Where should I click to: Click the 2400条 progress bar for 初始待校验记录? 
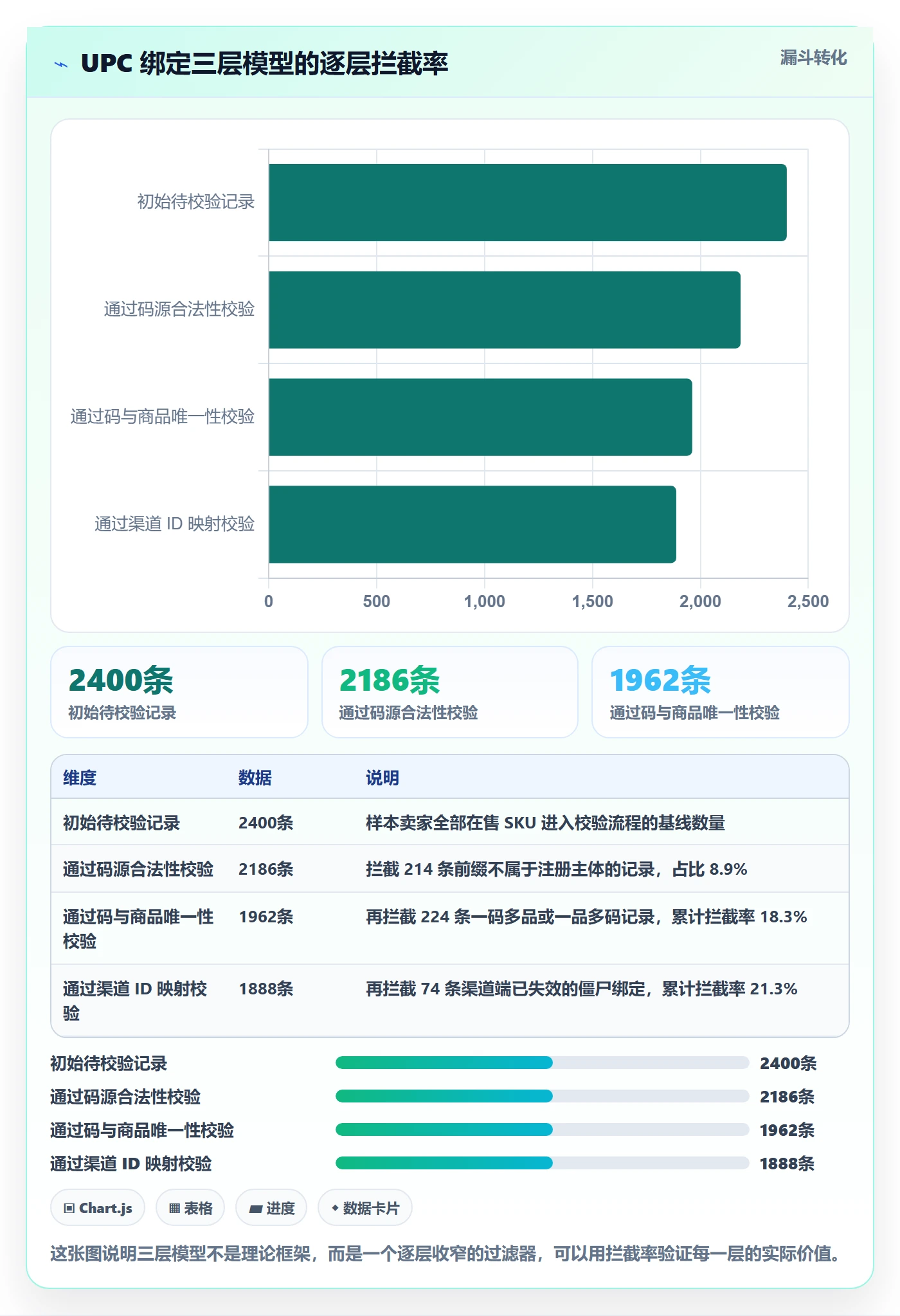click(x=542, y=1063)
